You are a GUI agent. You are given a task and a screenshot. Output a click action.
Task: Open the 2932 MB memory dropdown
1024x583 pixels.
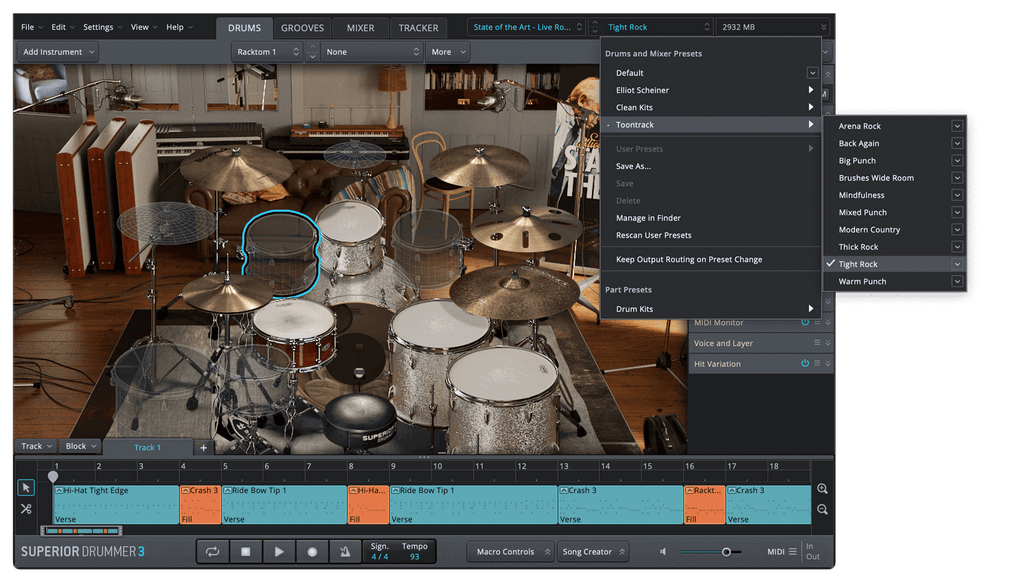tap(773, 27)
